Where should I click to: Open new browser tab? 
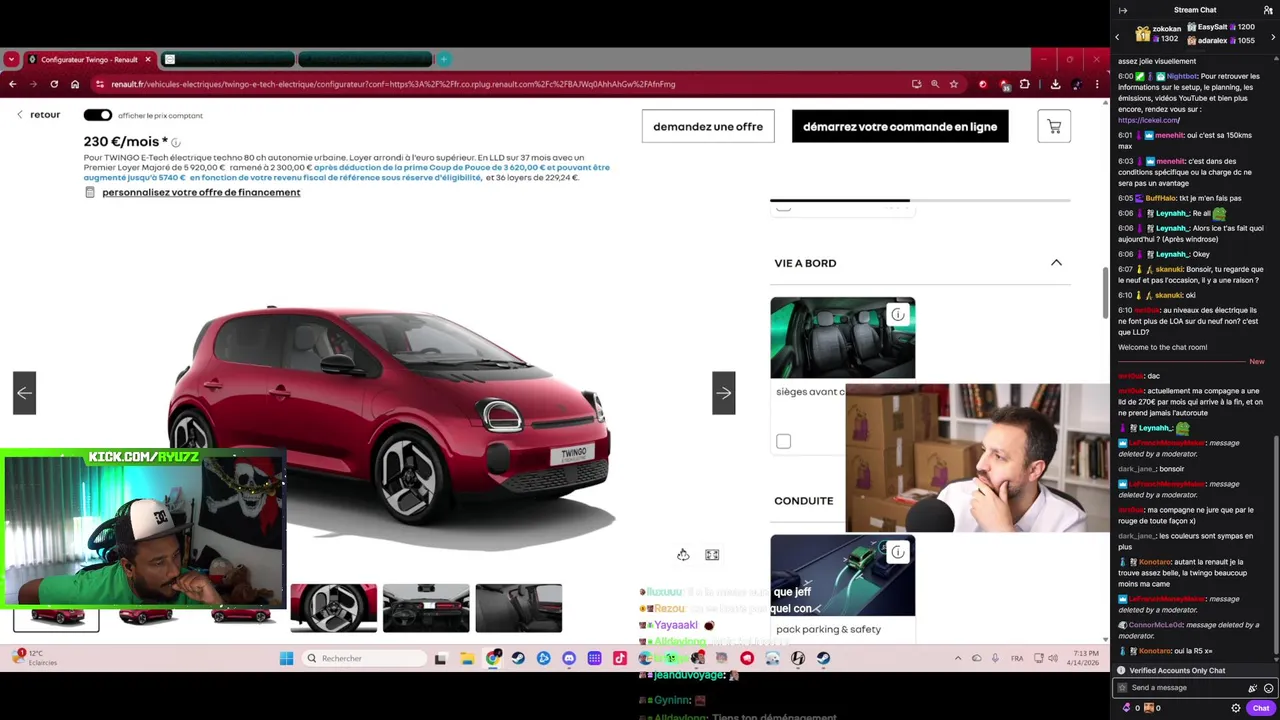(x=444, y=59)
